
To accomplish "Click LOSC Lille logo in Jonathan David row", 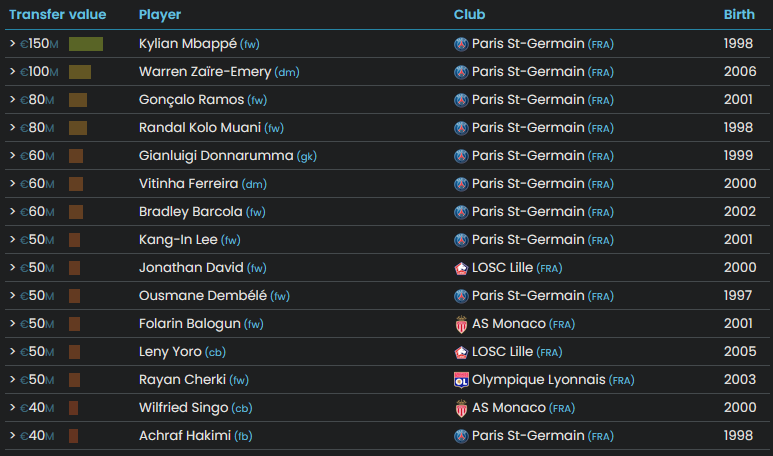I will point(461,268).
